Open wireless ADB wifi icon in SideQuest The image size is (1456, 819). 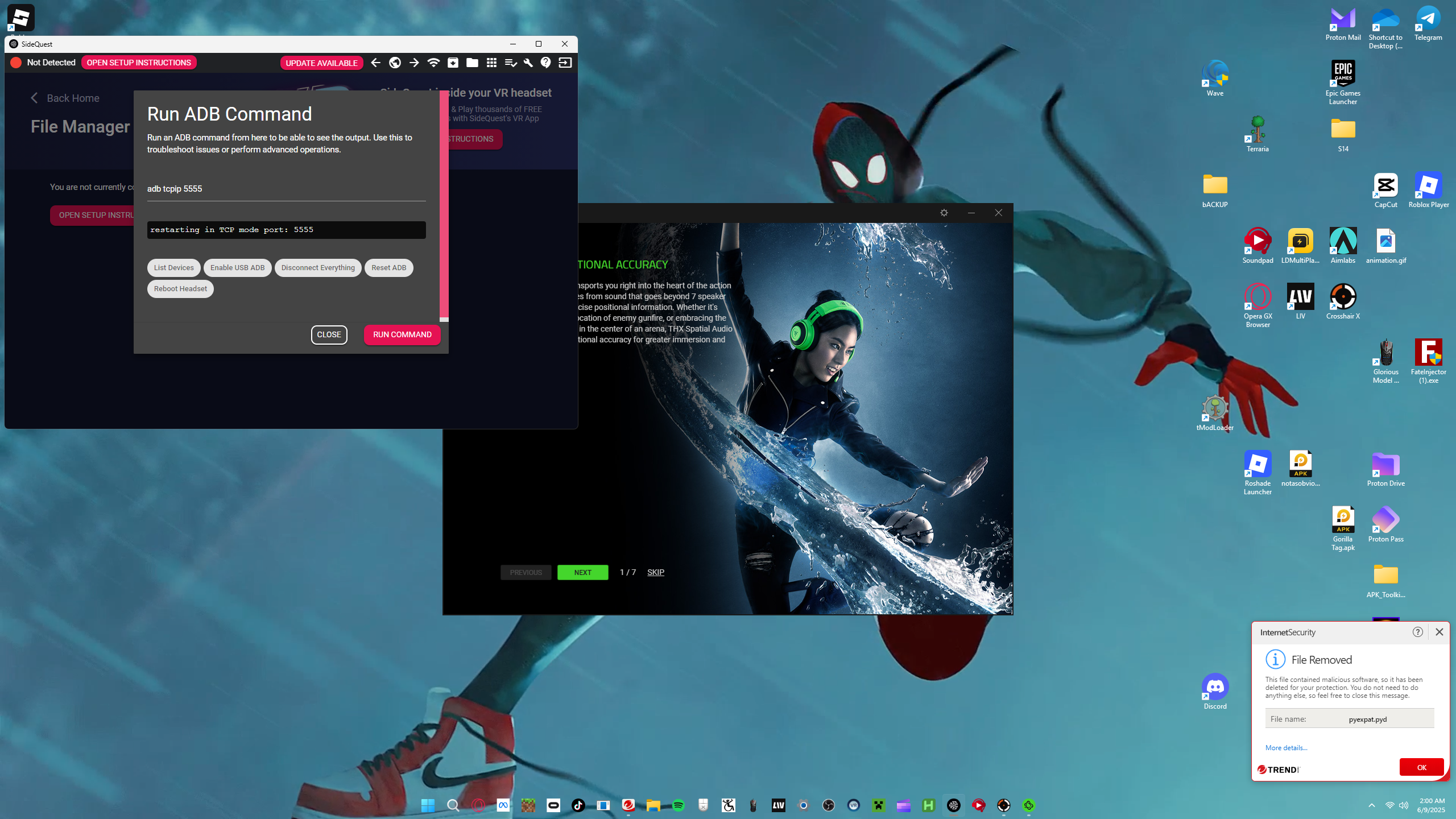click(x=433, y=63)
